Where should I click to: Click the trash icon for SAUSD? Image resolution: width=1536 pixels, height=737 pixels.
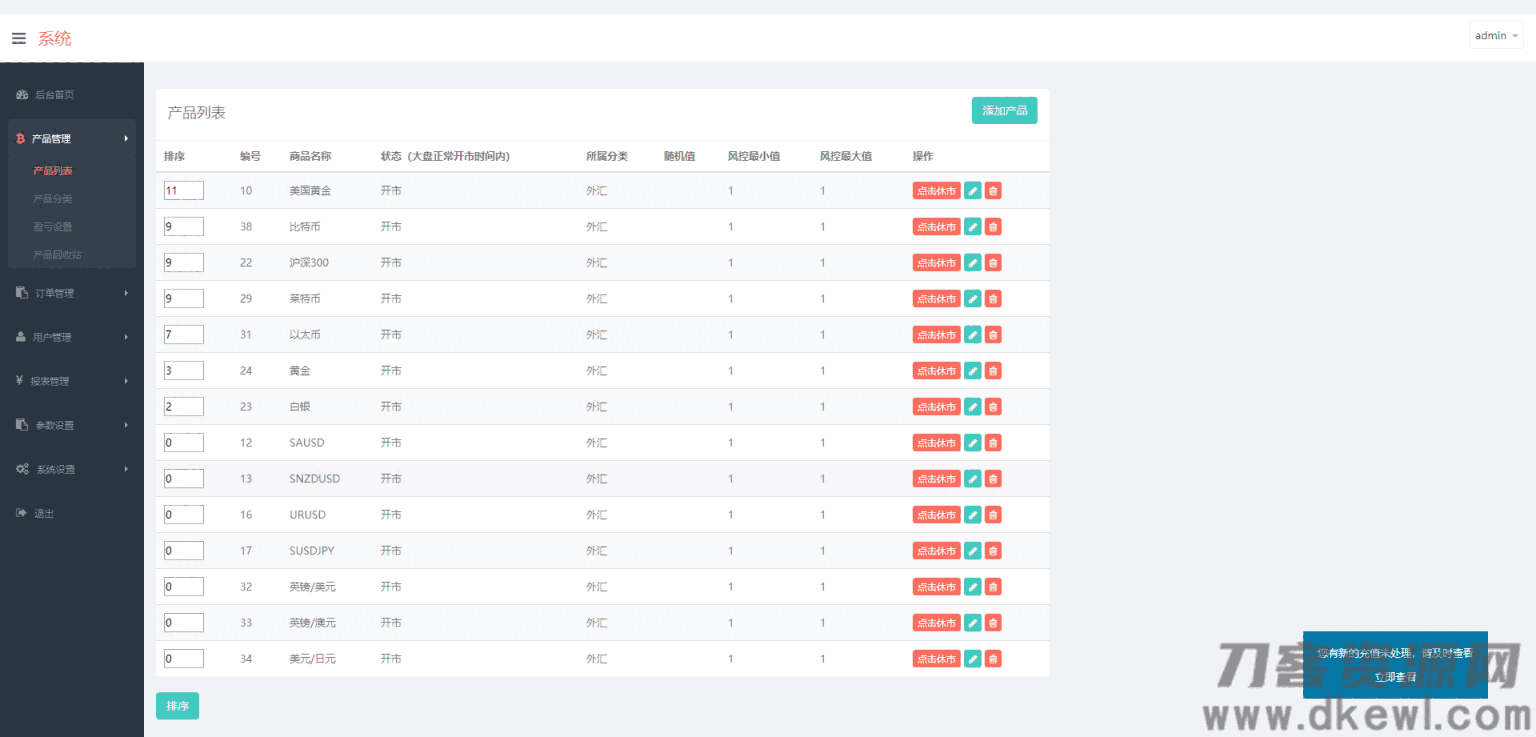[992, 443]
